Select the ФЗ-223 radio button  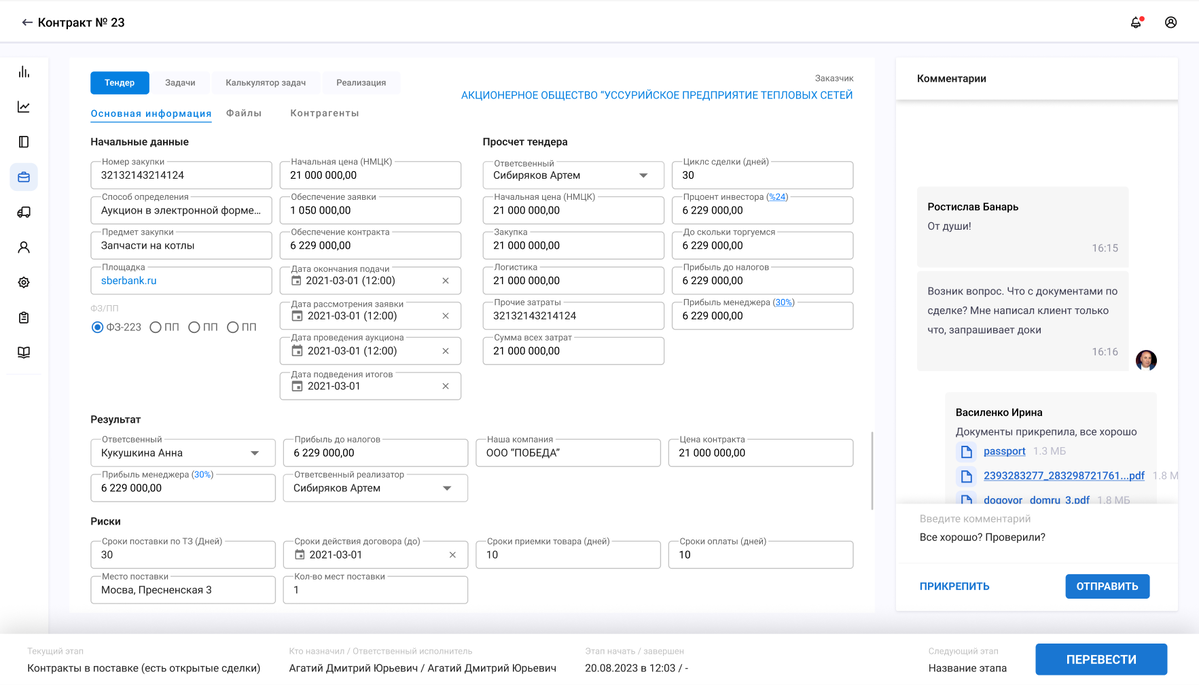tap(97, 327)
